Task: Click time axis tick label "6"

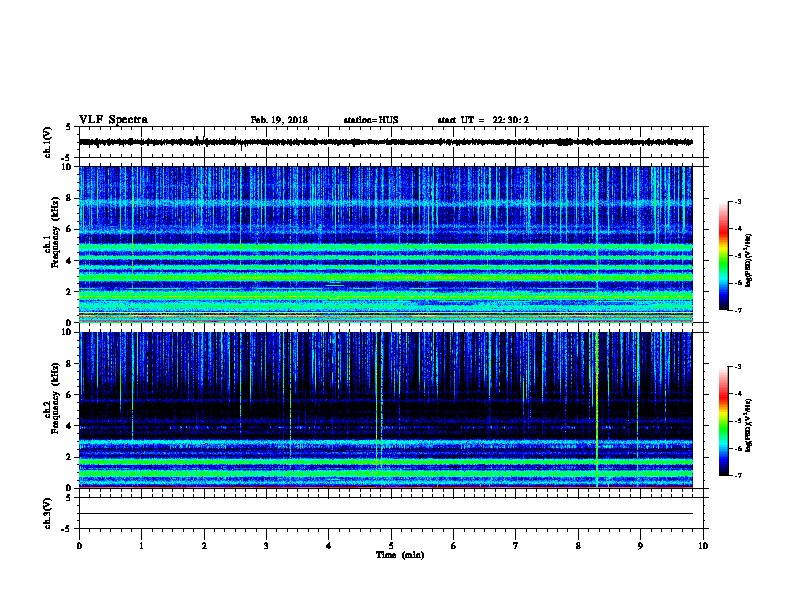Action: coord(454,546)
